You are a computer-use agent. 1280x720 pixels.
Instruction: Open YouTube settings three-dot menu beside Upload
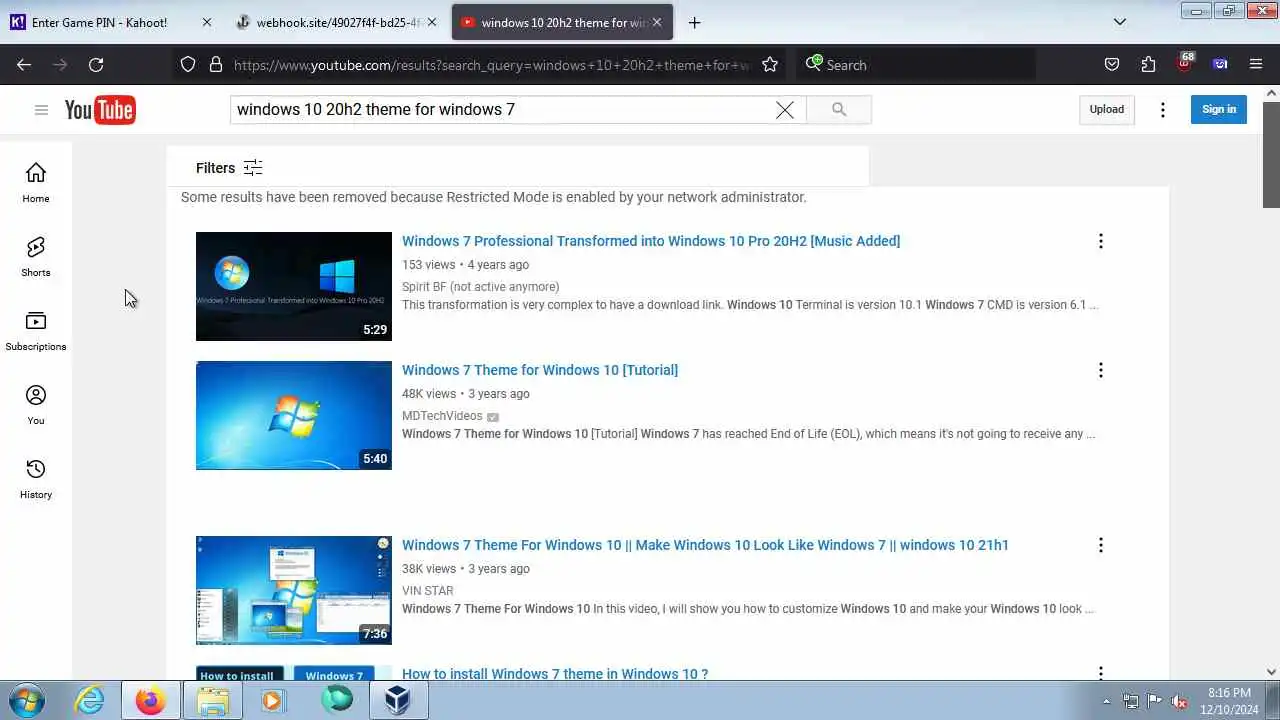point(1162,110)
